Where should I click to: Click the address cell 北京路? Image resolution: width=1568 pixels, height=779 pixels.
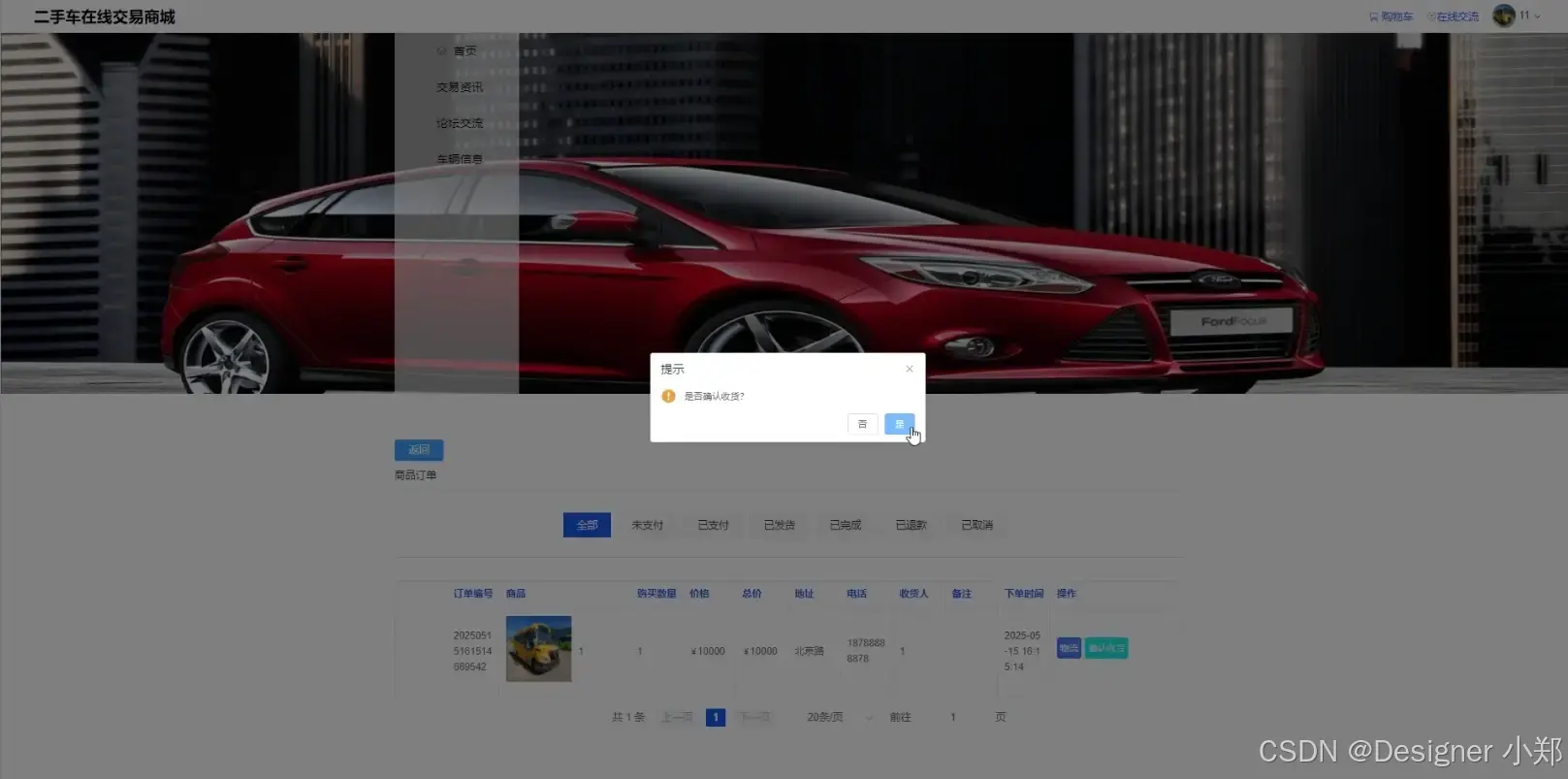tap(809, 651)
